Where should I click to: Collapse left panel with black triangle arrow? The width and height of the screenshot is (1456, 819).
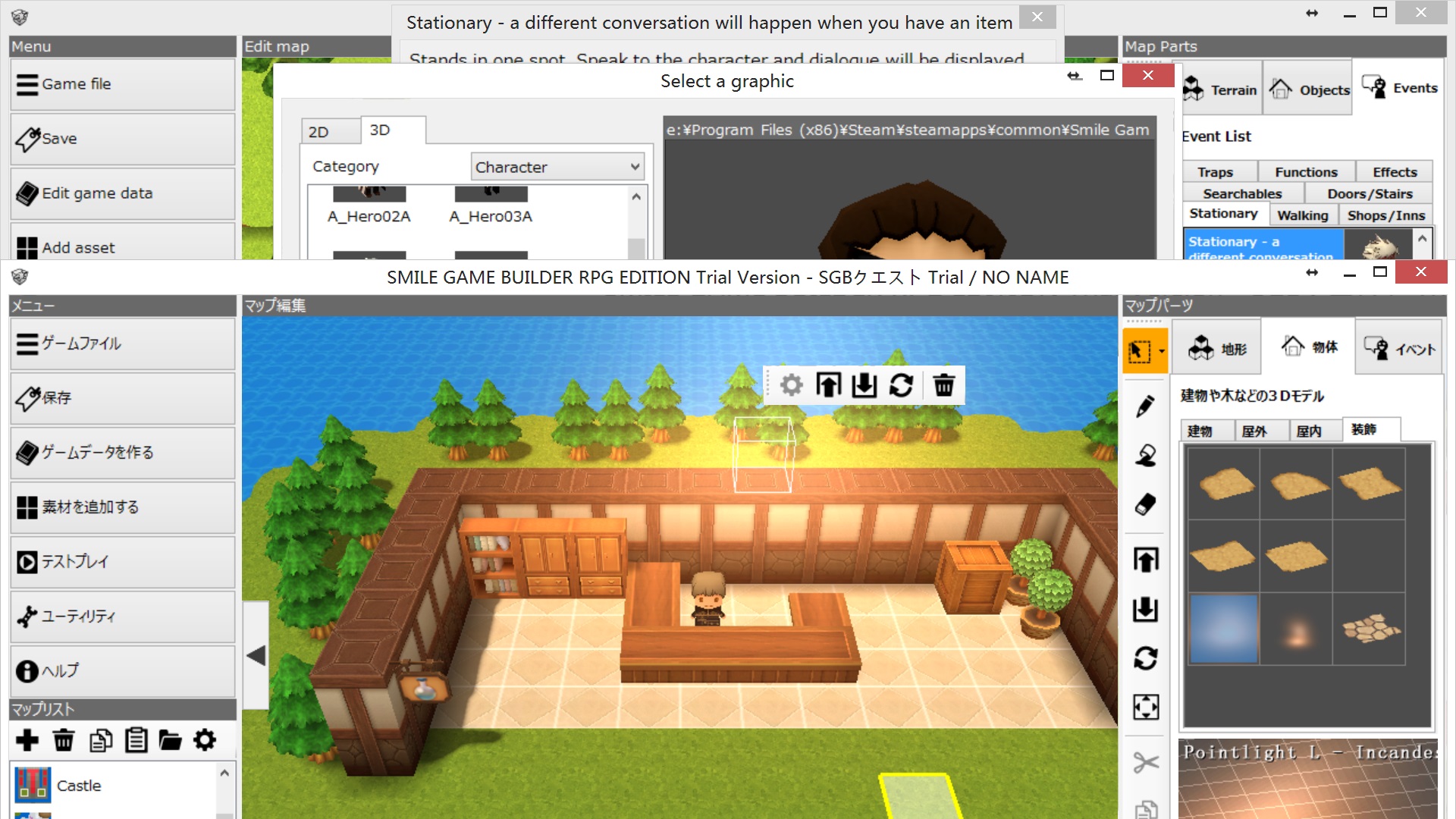click(256, 656)
